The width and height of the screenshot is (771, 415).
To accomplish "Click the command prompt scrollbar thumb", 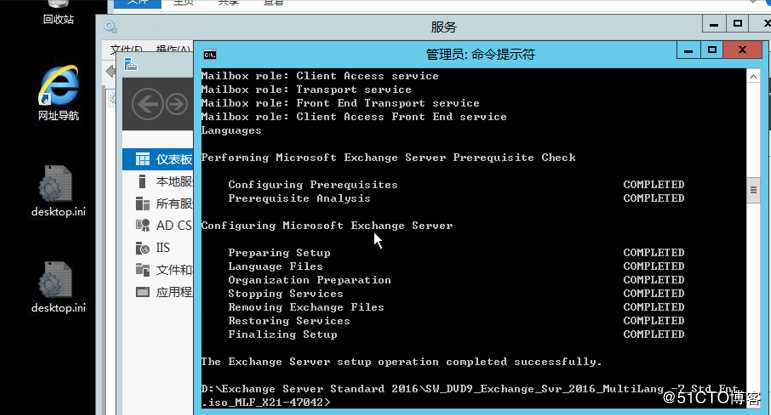I will tap(753, 190).
